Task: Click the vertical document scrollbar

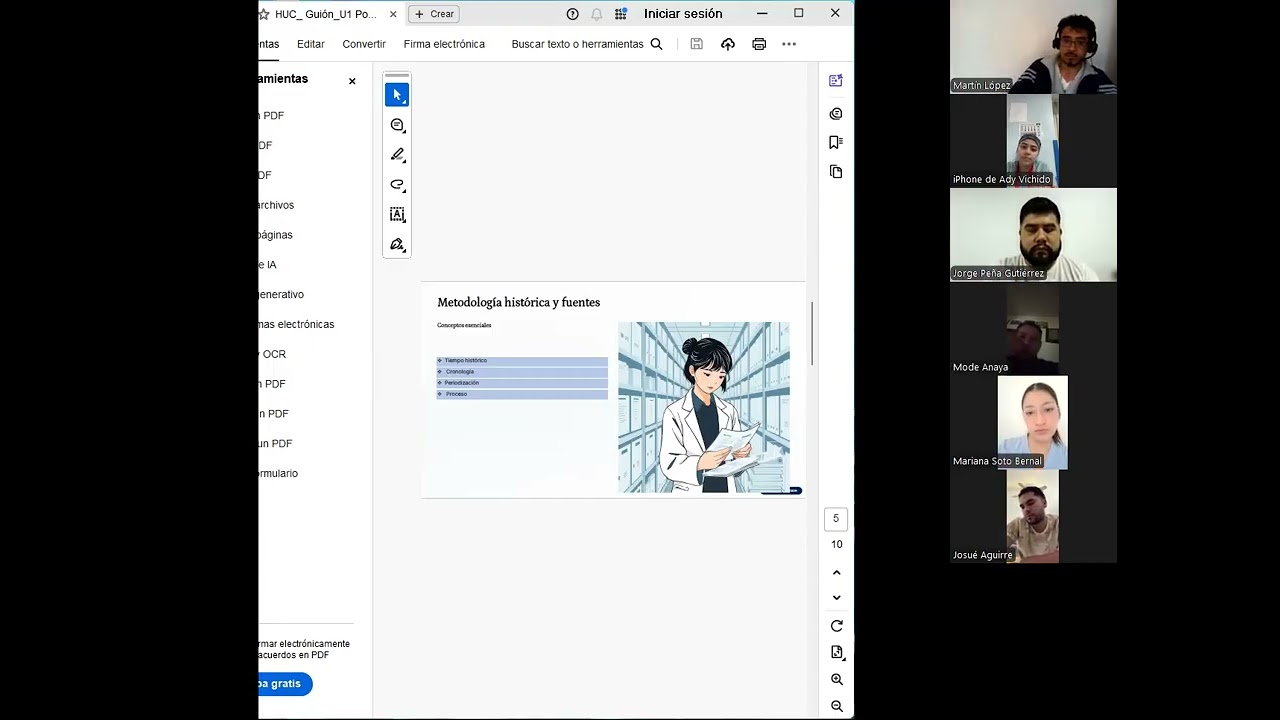Action: point(812,333)
